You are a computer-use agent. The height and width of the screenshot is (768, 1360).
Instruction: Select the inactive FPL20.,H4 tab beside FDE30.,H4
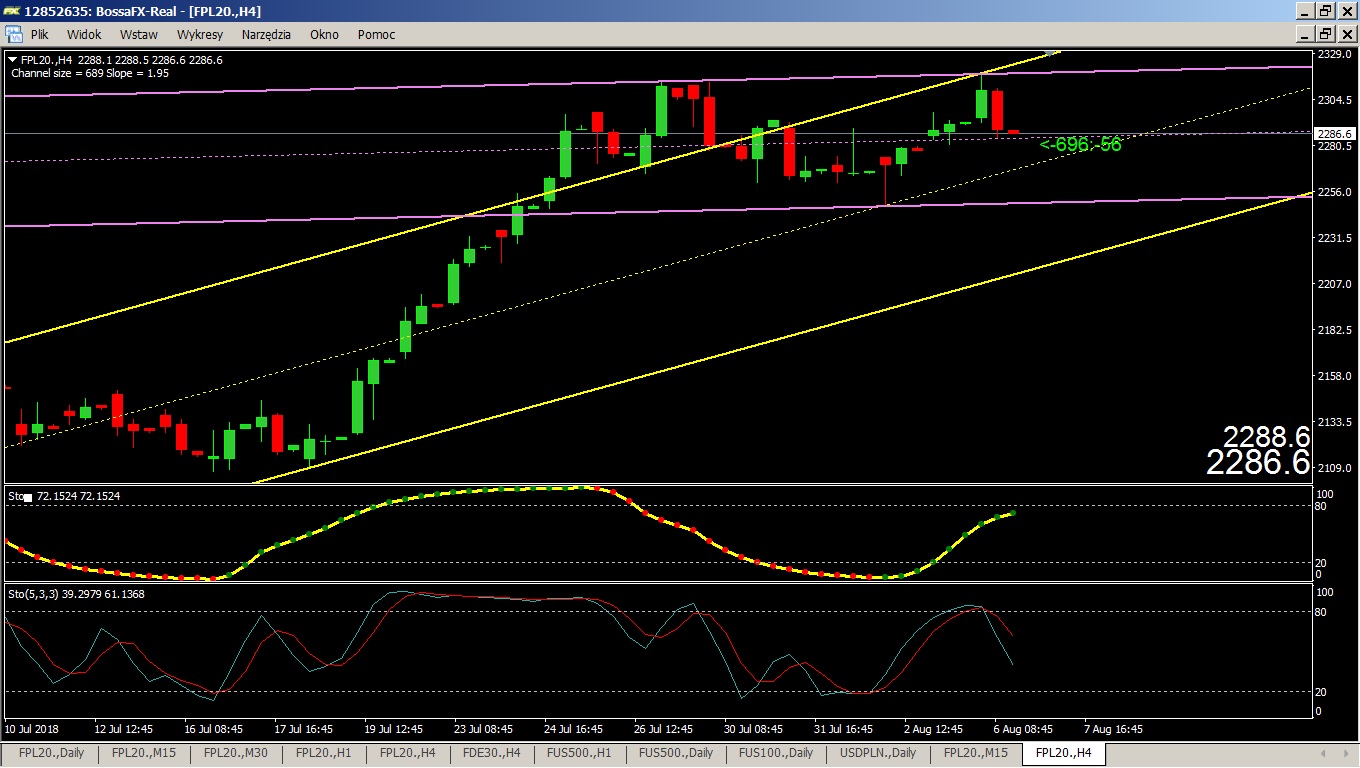pos(408,753)
